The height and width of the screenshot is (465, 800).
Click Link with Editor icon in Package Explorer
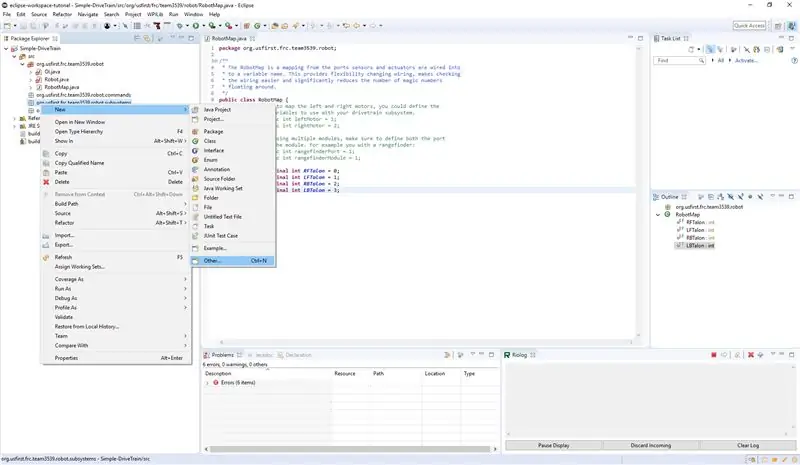(x=147, y=38)
